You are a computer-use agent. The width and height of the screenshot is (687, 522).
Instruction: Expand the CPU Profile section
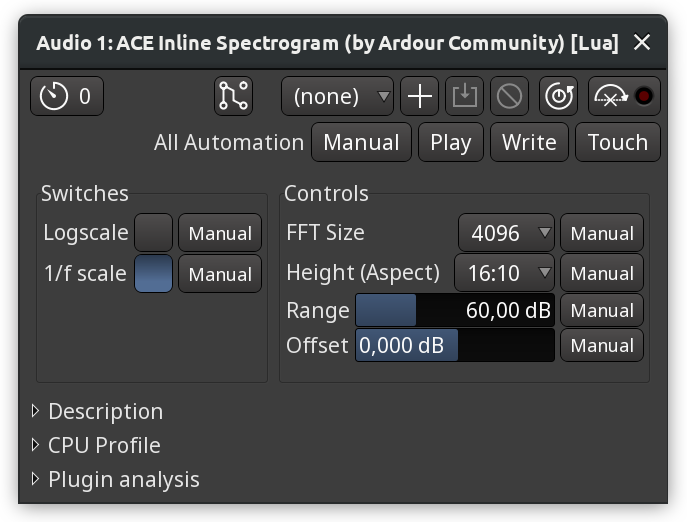tap(96, 445)
